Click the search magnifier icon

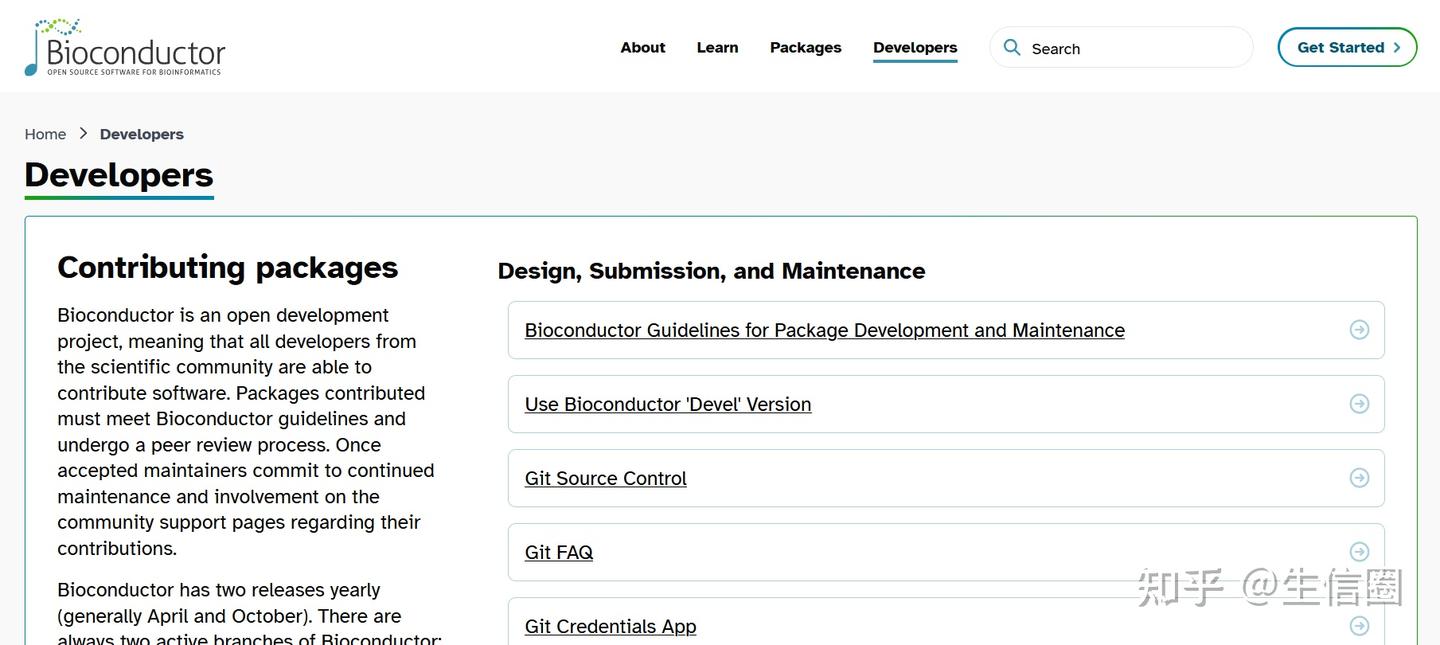tap(1011, 46)
